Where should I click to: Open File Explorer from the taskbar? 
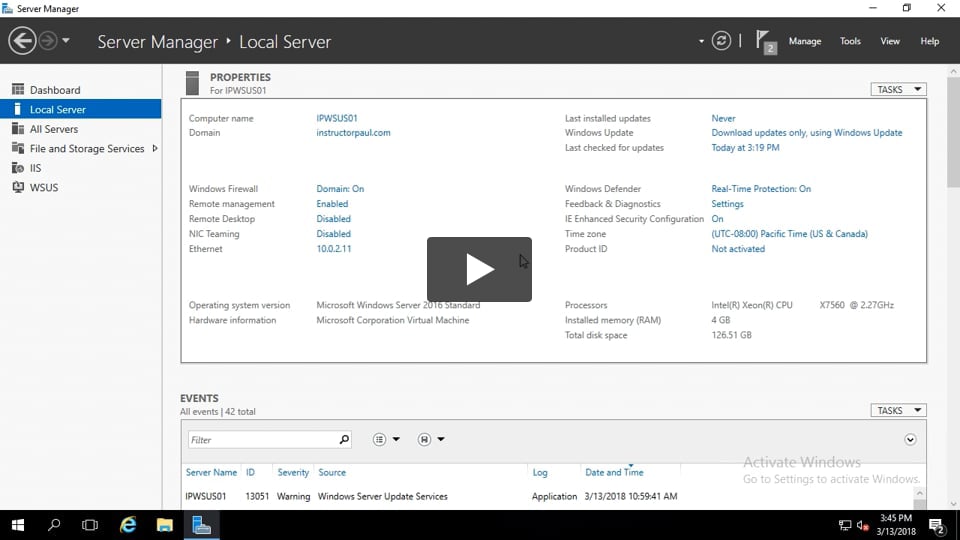[165, 525]
